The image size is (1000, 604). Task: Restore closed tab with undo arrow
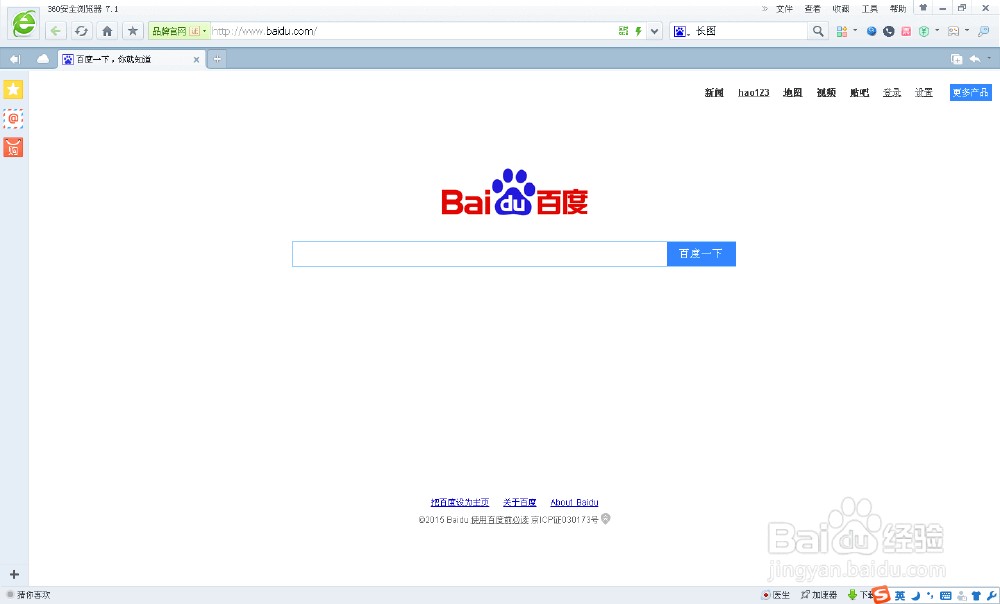974,59
